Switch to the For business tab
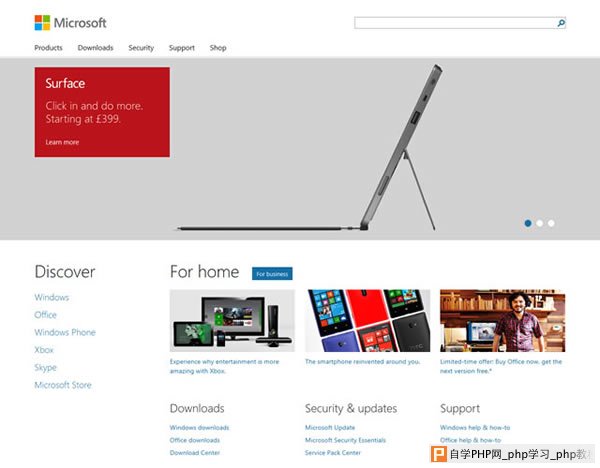The height and width of the screenshot is (468, 600). 272,274
